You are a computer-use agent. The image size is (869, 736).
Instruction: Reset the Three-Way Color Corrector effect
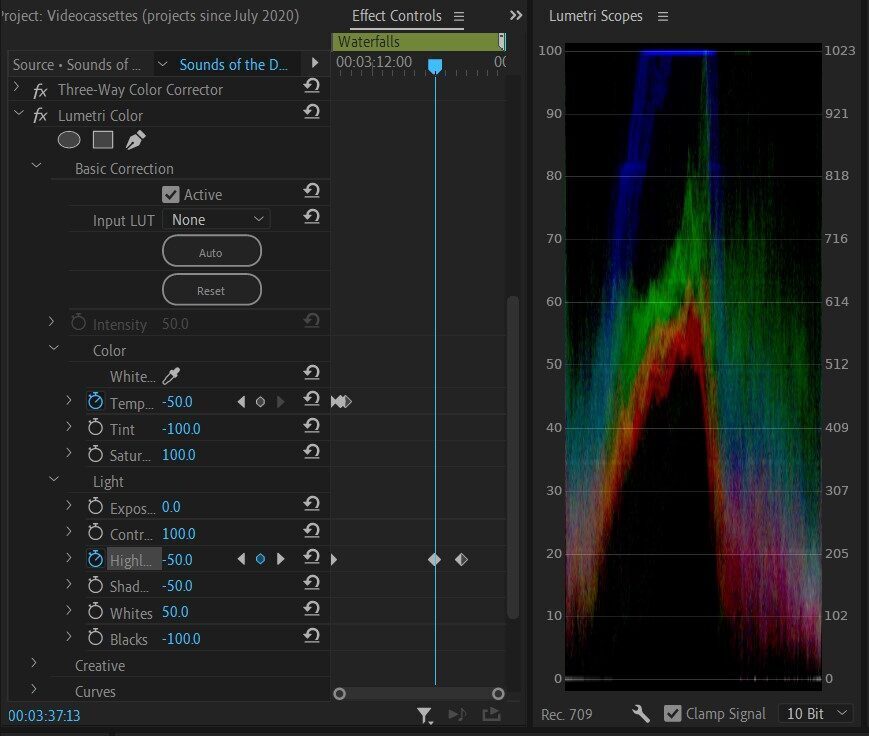pyautogui.click(x=311, y=86)
